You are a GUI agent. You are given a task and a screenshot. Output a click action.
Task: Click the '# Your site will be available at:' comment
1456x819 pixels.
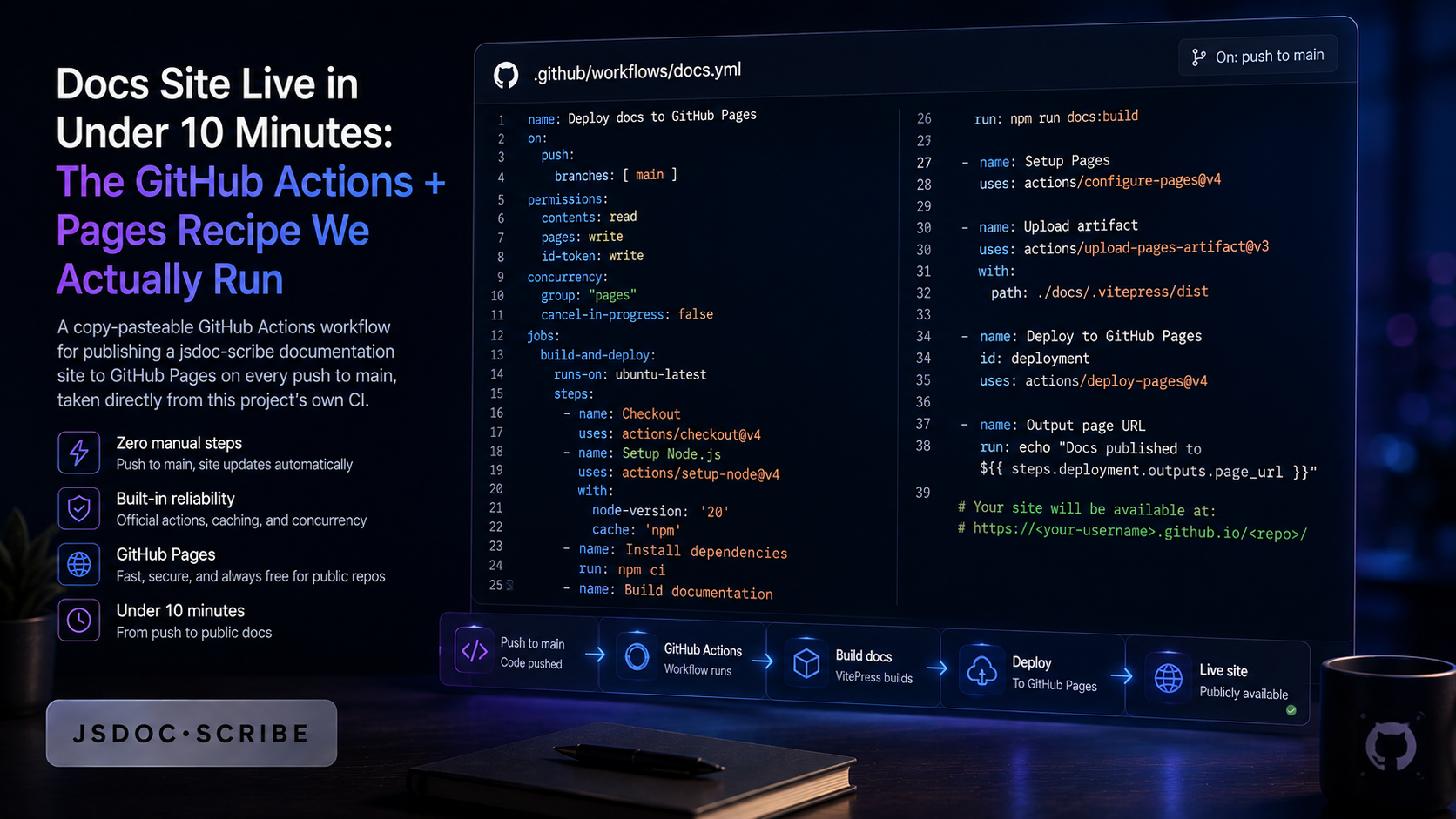(x=1087, y=508)
